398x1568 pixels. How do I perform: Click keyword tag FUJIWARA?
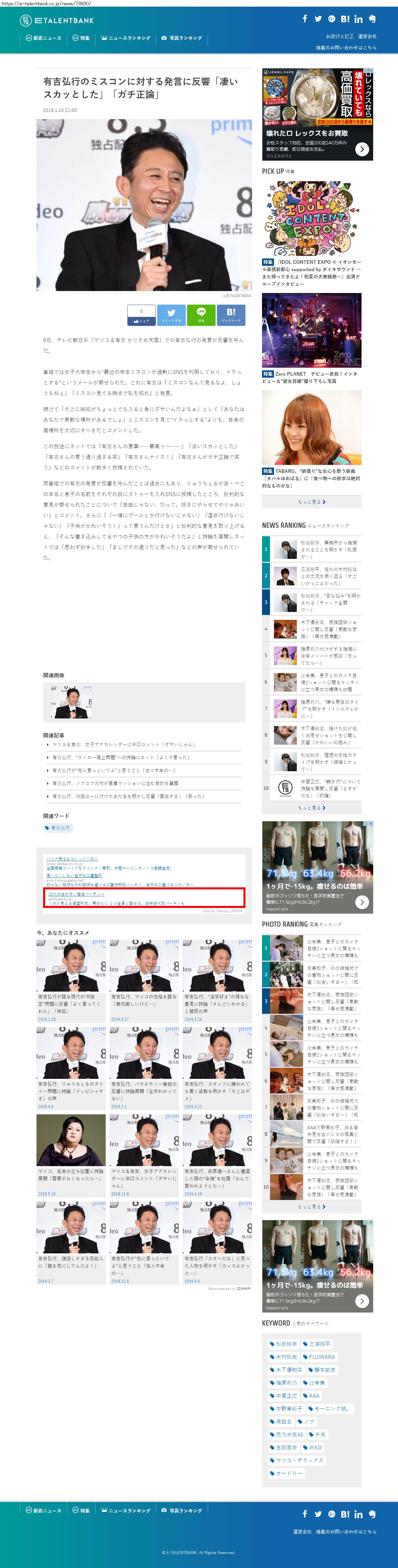(x=319, y=1357)
